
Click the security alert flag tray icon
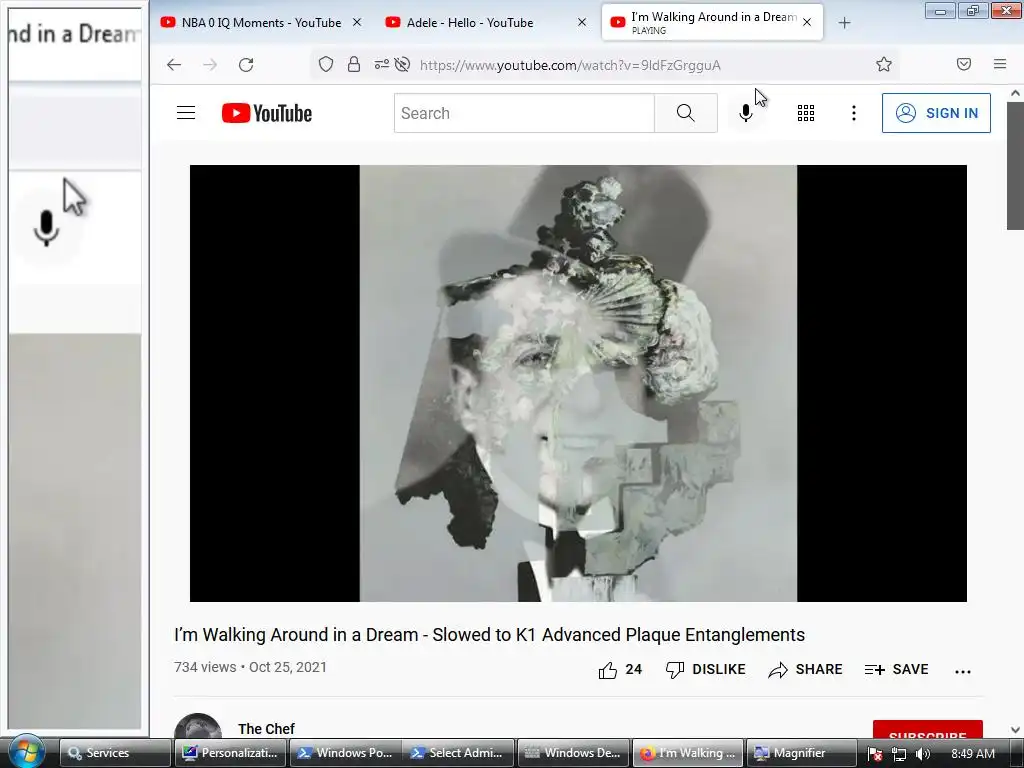point(875,754)
